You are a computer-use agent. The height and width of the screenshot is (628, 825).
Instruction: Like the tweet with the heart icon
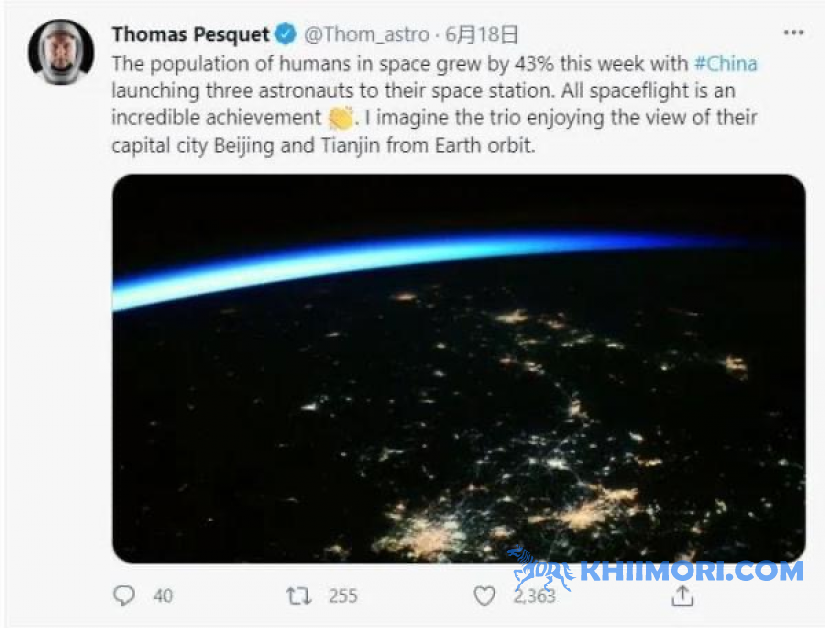click(x=484, y=596)
